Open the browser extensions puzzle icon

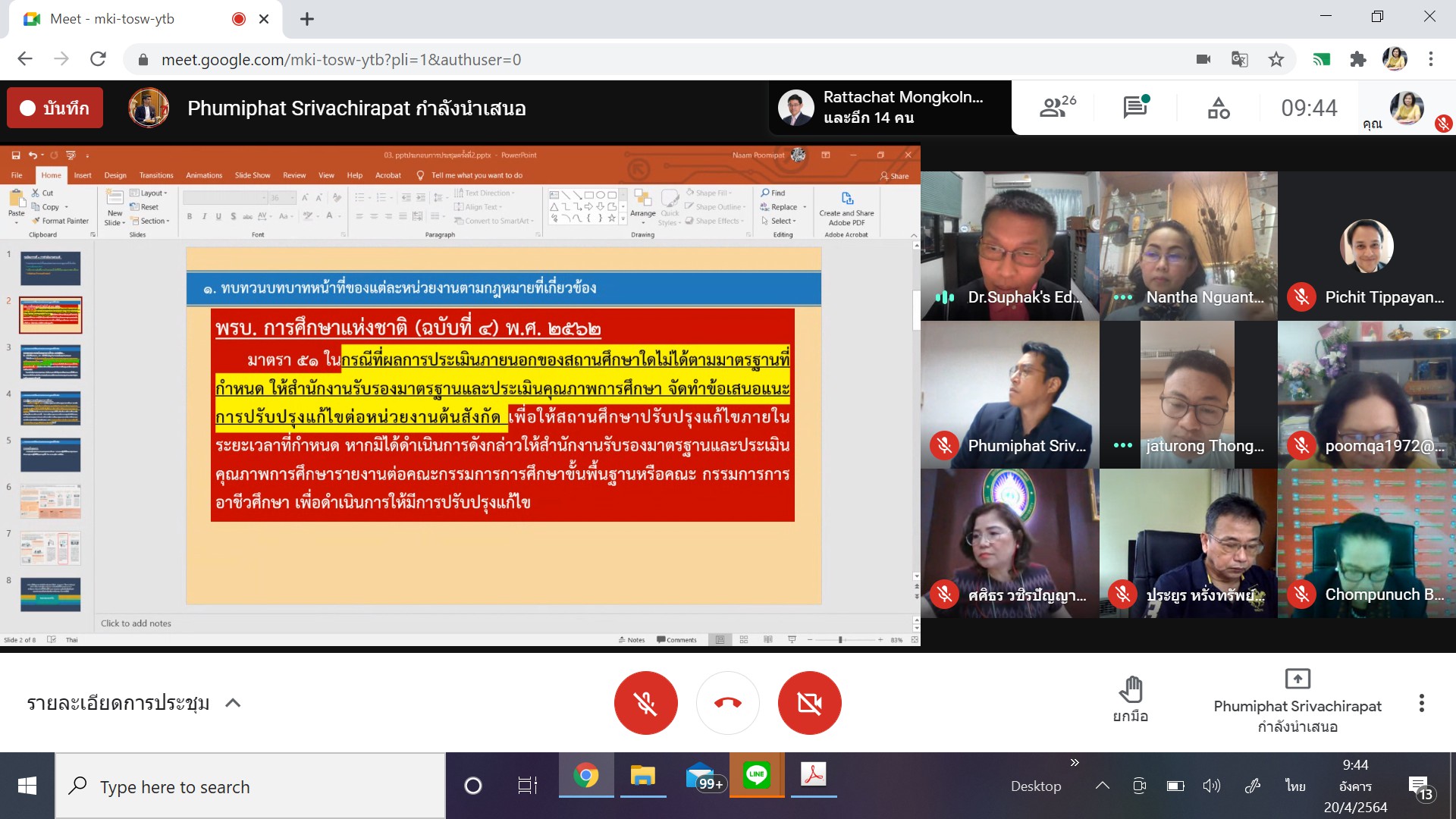[x=1358, y=59]
